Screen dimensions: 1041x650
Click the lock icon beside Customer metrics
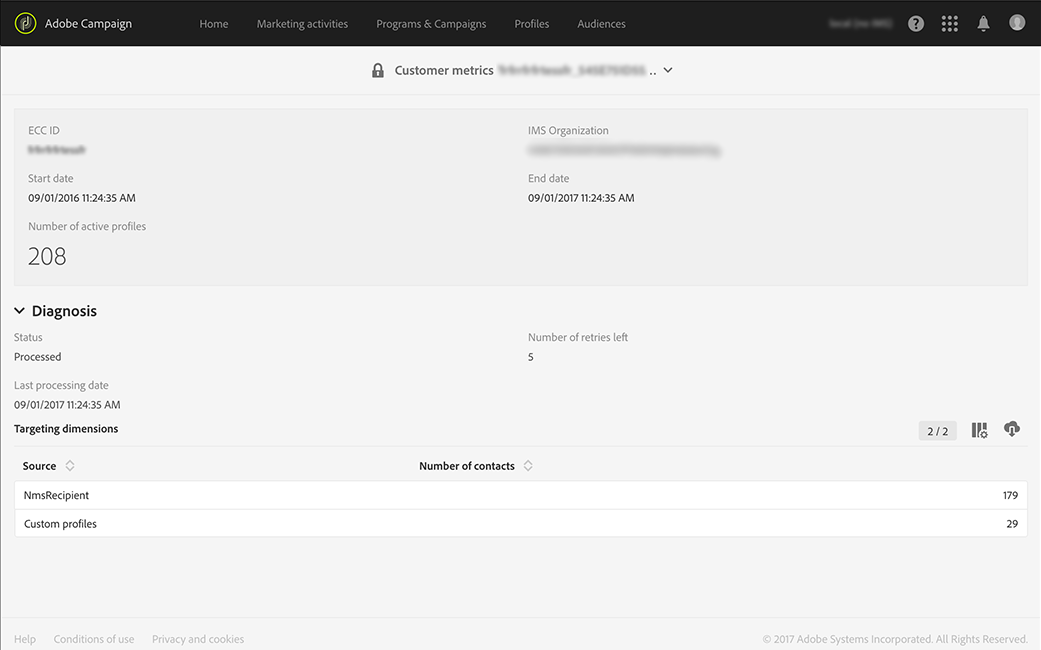tap(378, 70)
